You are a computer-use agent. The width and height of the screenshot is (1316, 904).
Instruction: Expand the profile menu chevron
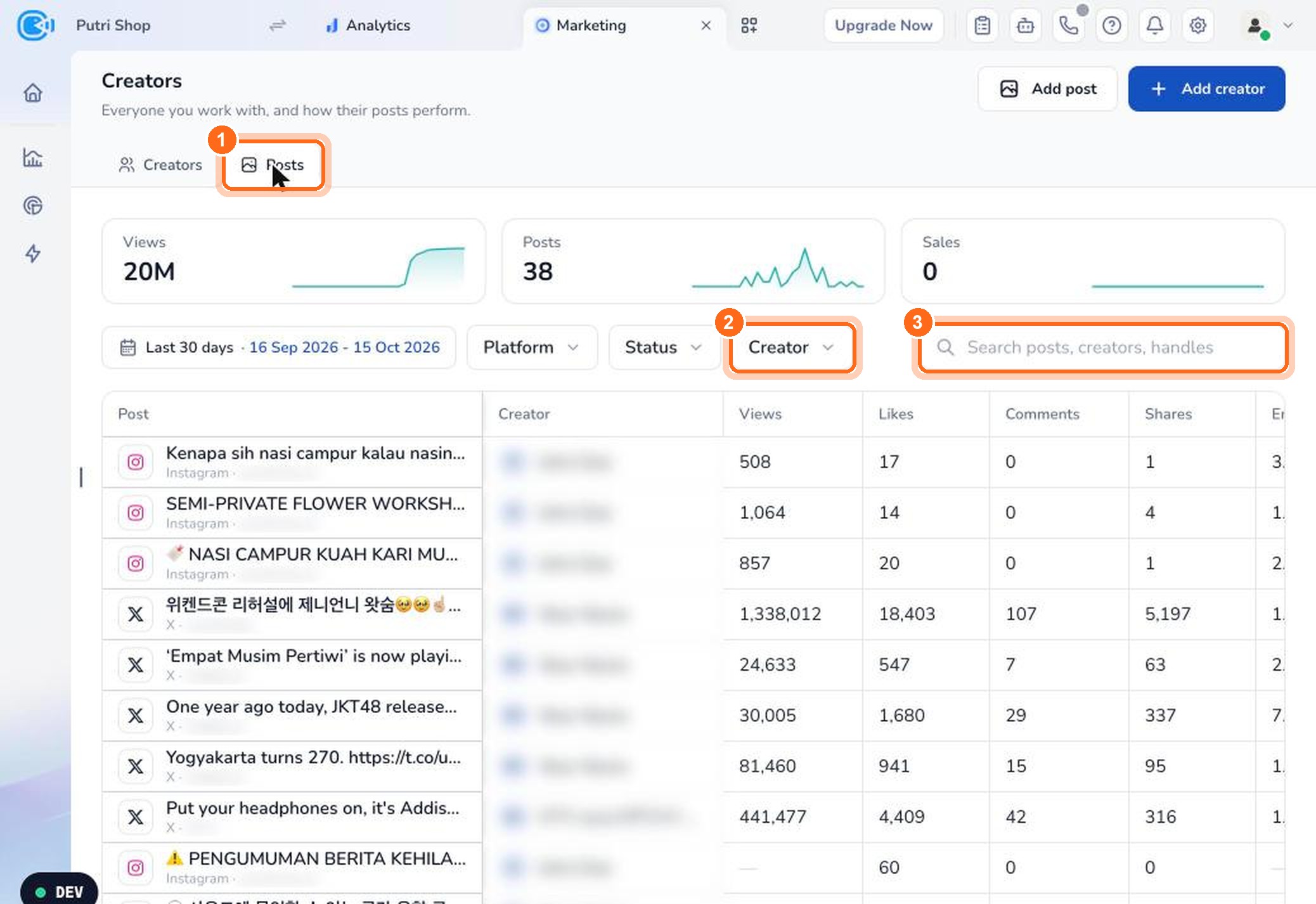(x=1288, y=25)
